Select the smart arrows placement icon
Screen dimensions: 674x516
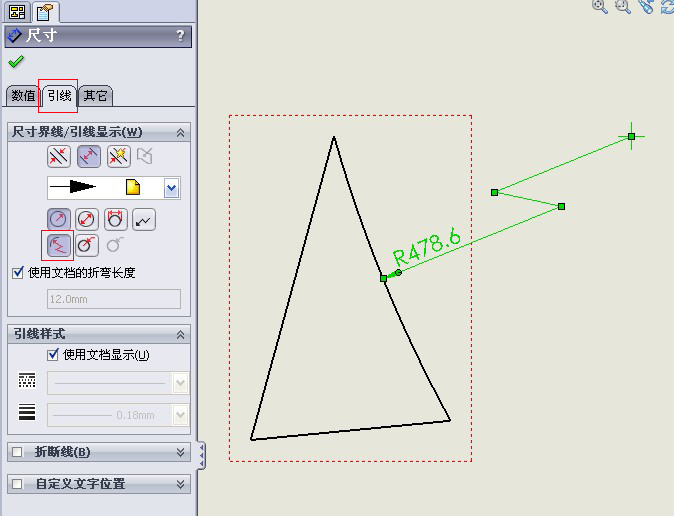click(x=119, y=156)
